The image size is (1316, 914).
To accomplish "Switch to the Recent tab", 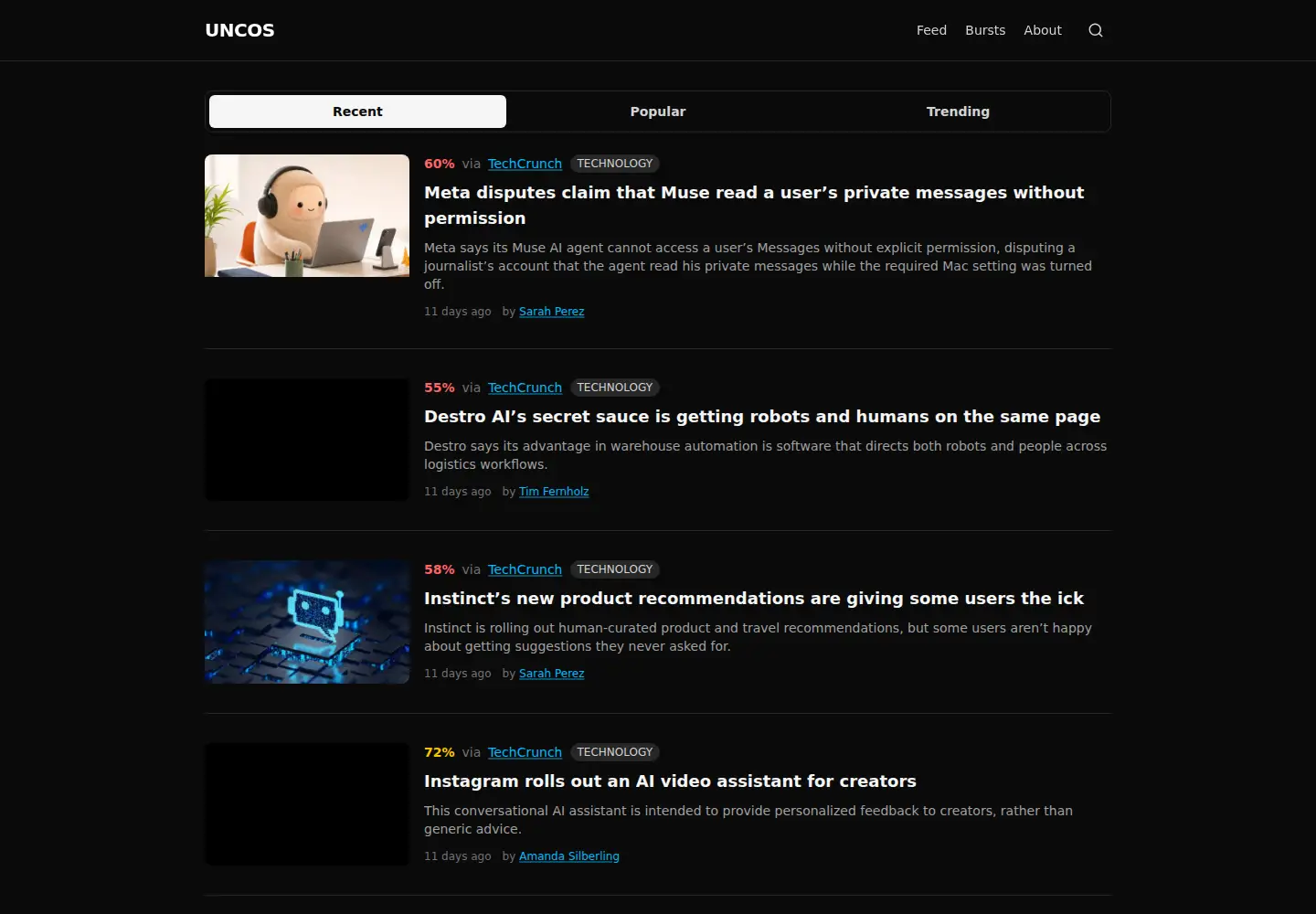I will tap(357, 112).
